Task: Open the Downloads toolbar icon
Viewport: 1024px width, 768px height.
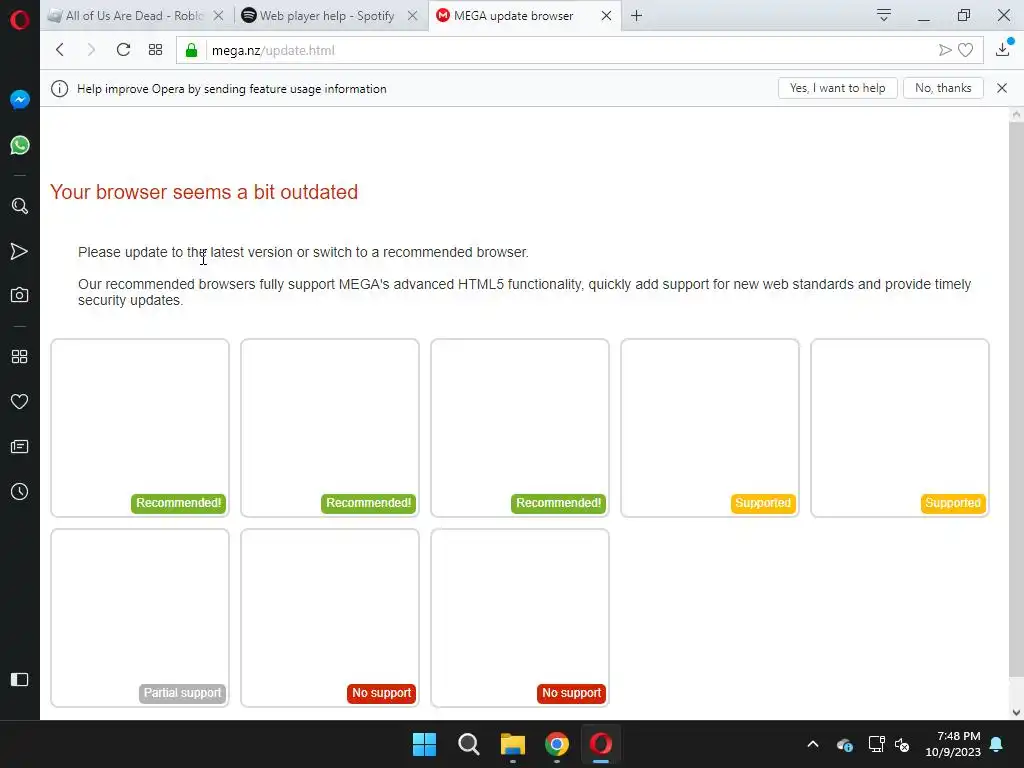Action: [x=1003, y=49]
